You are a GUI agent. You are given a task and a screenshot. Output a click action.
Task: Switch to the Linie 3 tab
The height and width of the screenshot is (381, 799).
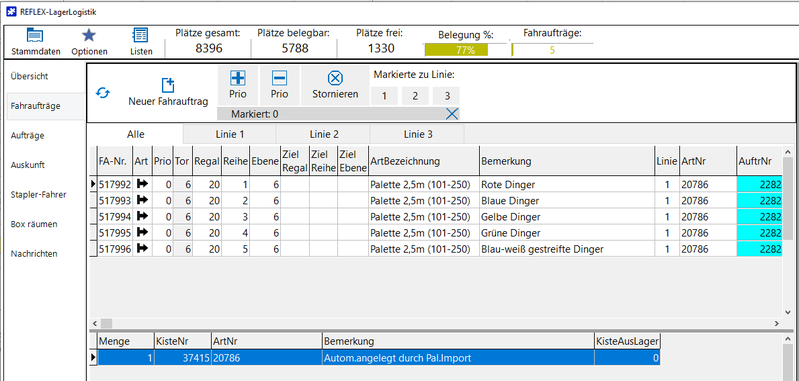pyautogui.click(x=418, y=134)
